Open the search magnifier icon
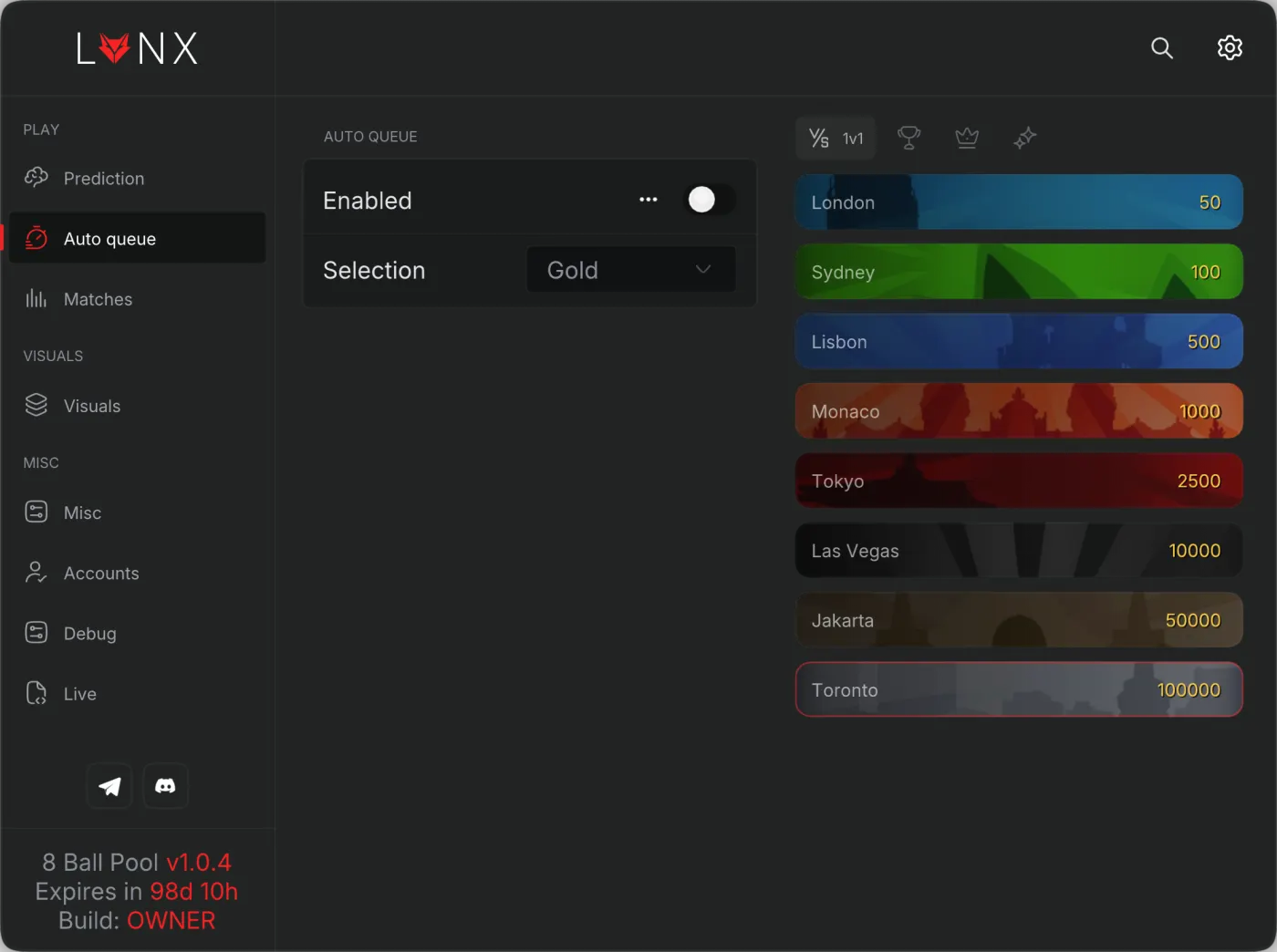Screen dimensions: 1277x952 [x=1161, y=47]
